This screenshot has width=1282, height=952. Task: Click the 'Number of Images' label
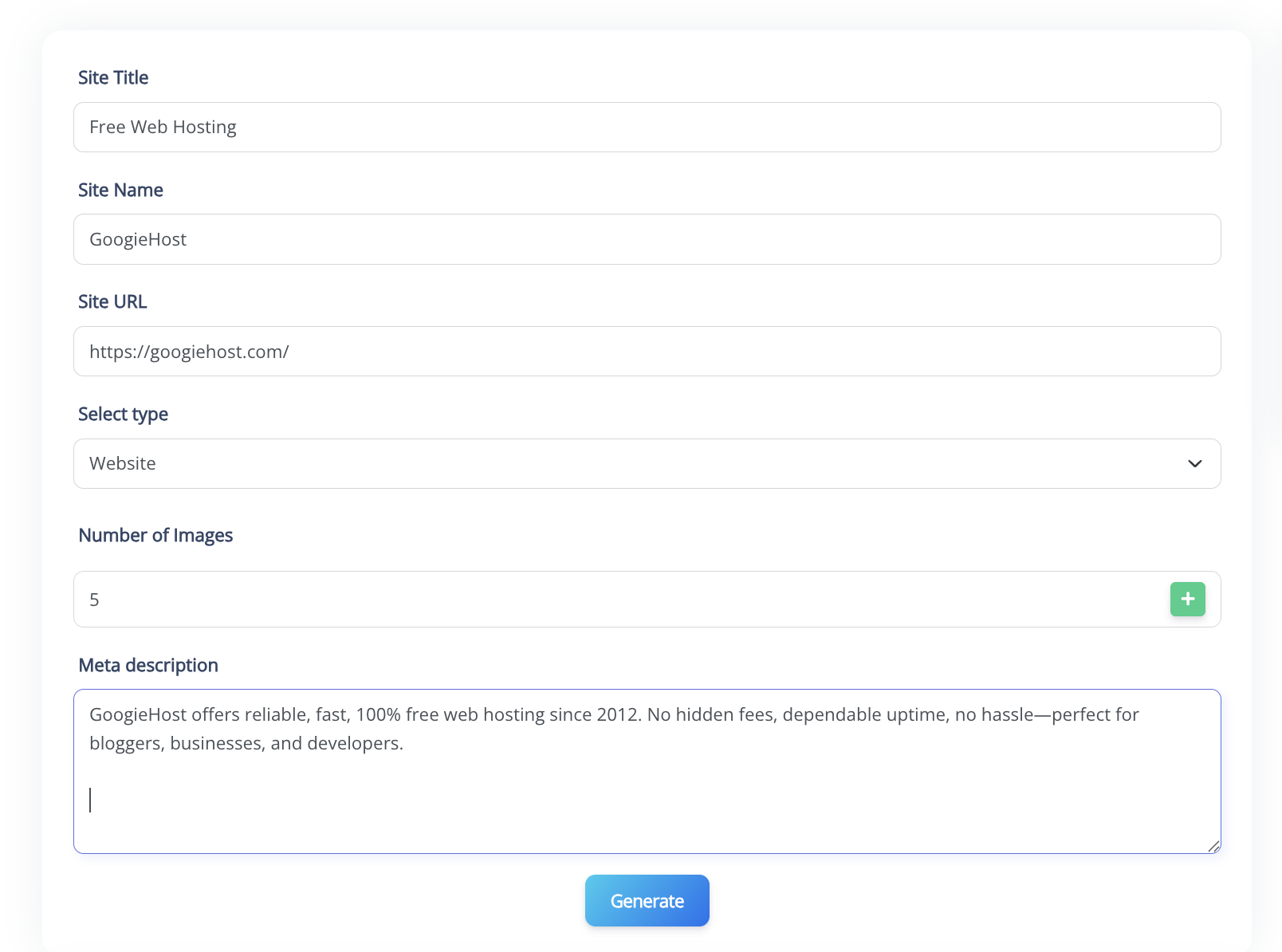click(155, 536)
